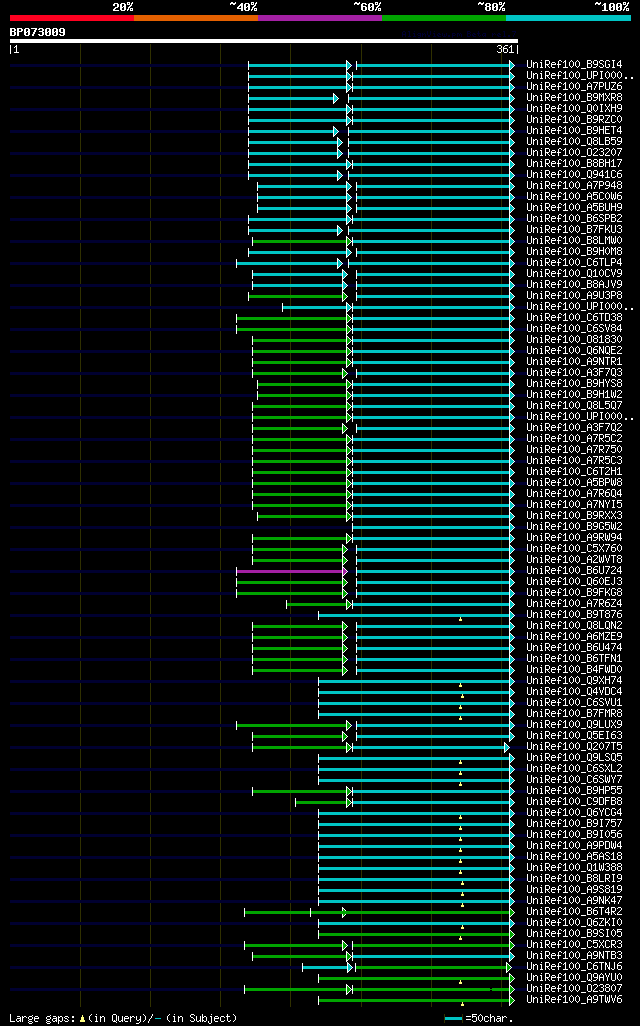The width and height of the screenshot is (640, 1026).
Task: Open hit UniRef100_Q8LB59
Action: coord(575,141)
